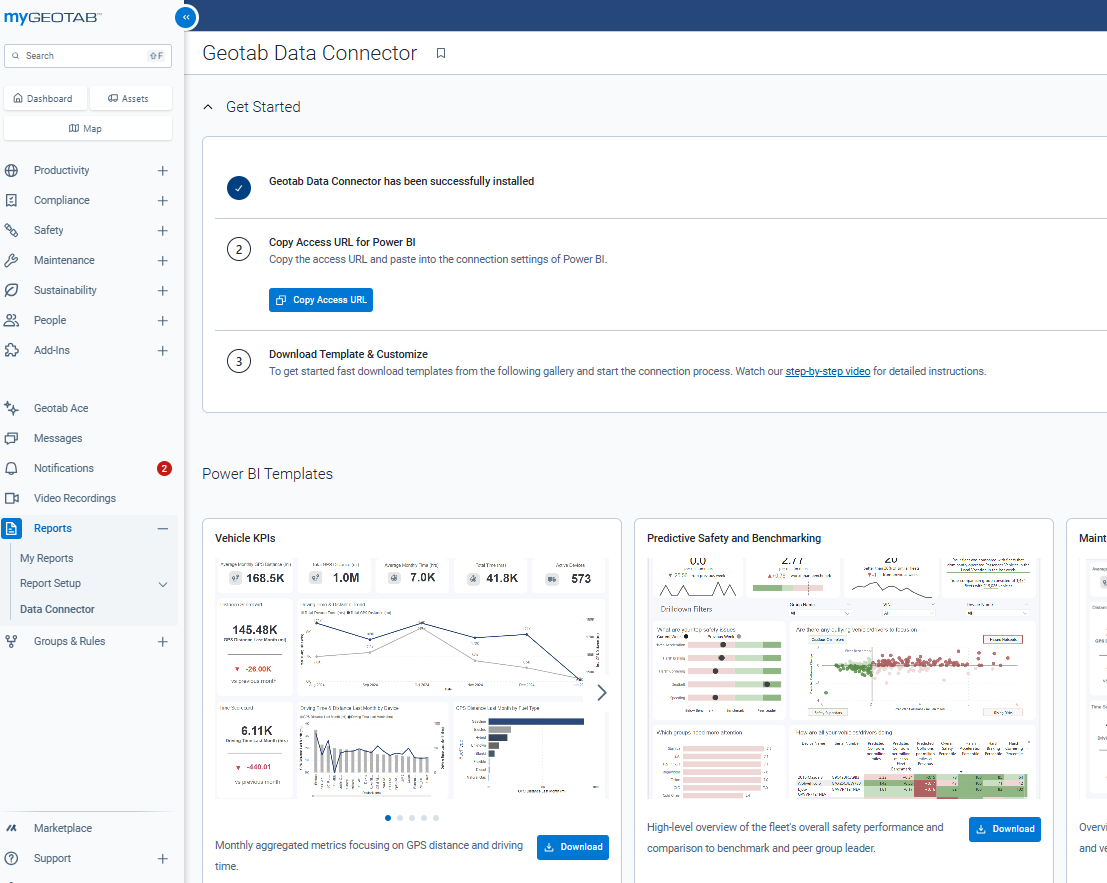Image resolution: width=1107 pixels, height=883 pixels.
Task: Open My Reports
Action: pos(47,558)
